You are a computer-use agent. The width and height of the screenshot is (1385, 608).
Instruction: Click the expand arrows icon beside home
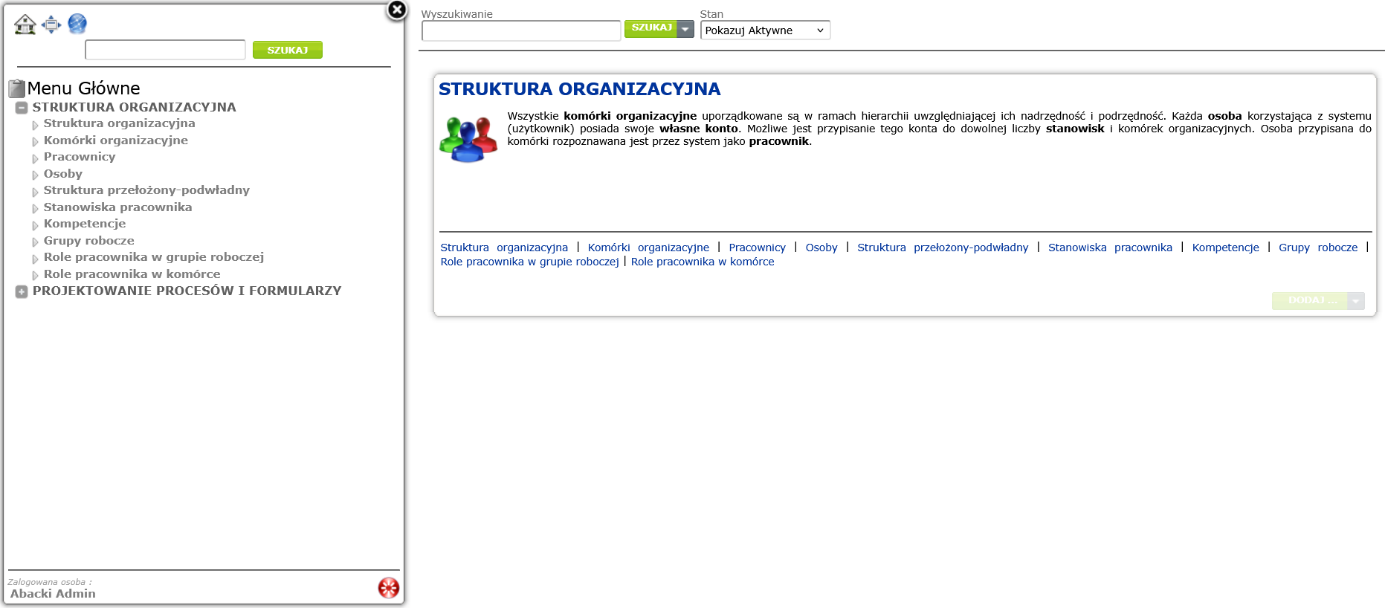(x=51, y=24)
